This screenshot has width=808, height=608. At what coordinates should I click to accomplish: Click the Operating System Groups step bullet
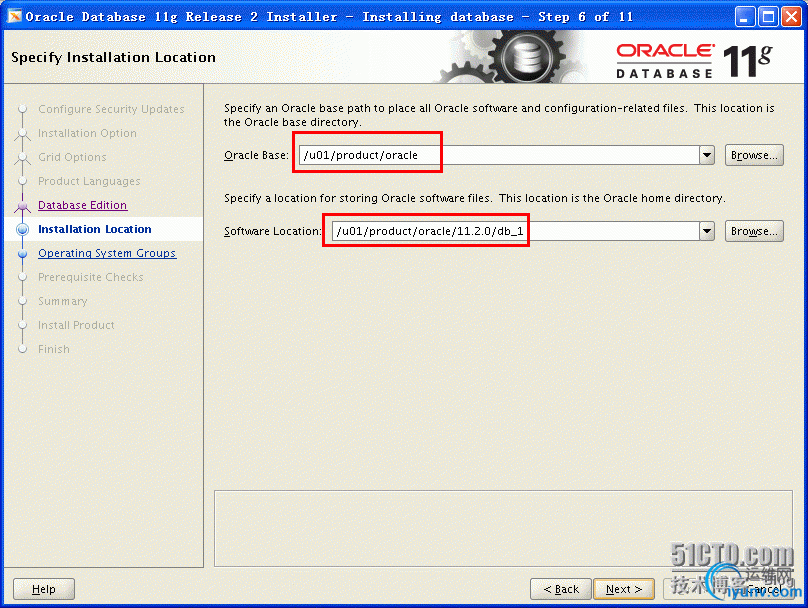click(22, 254)
